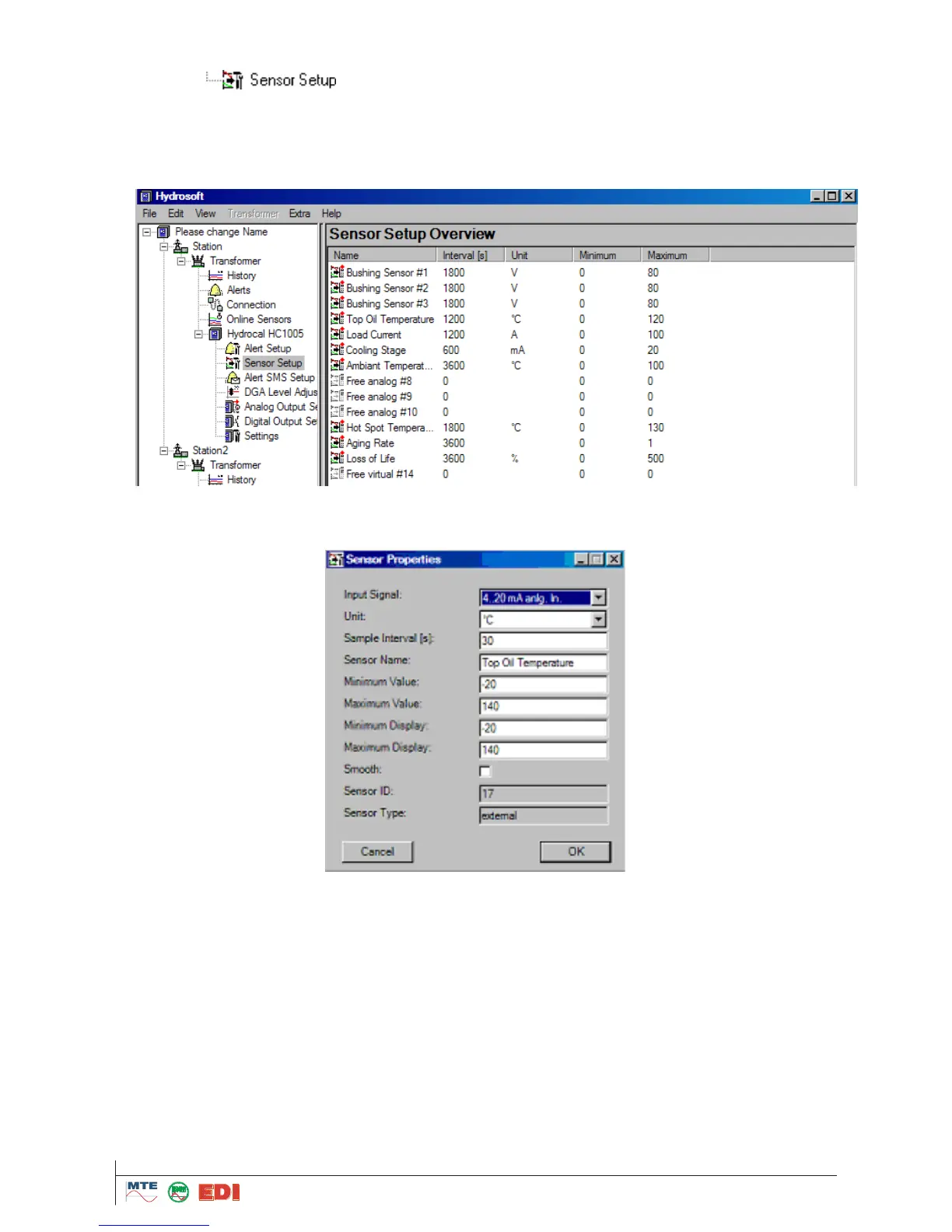Sort by the Maximum column header
The height and width of the screenshot is (1232, 952).
point(675,255)
